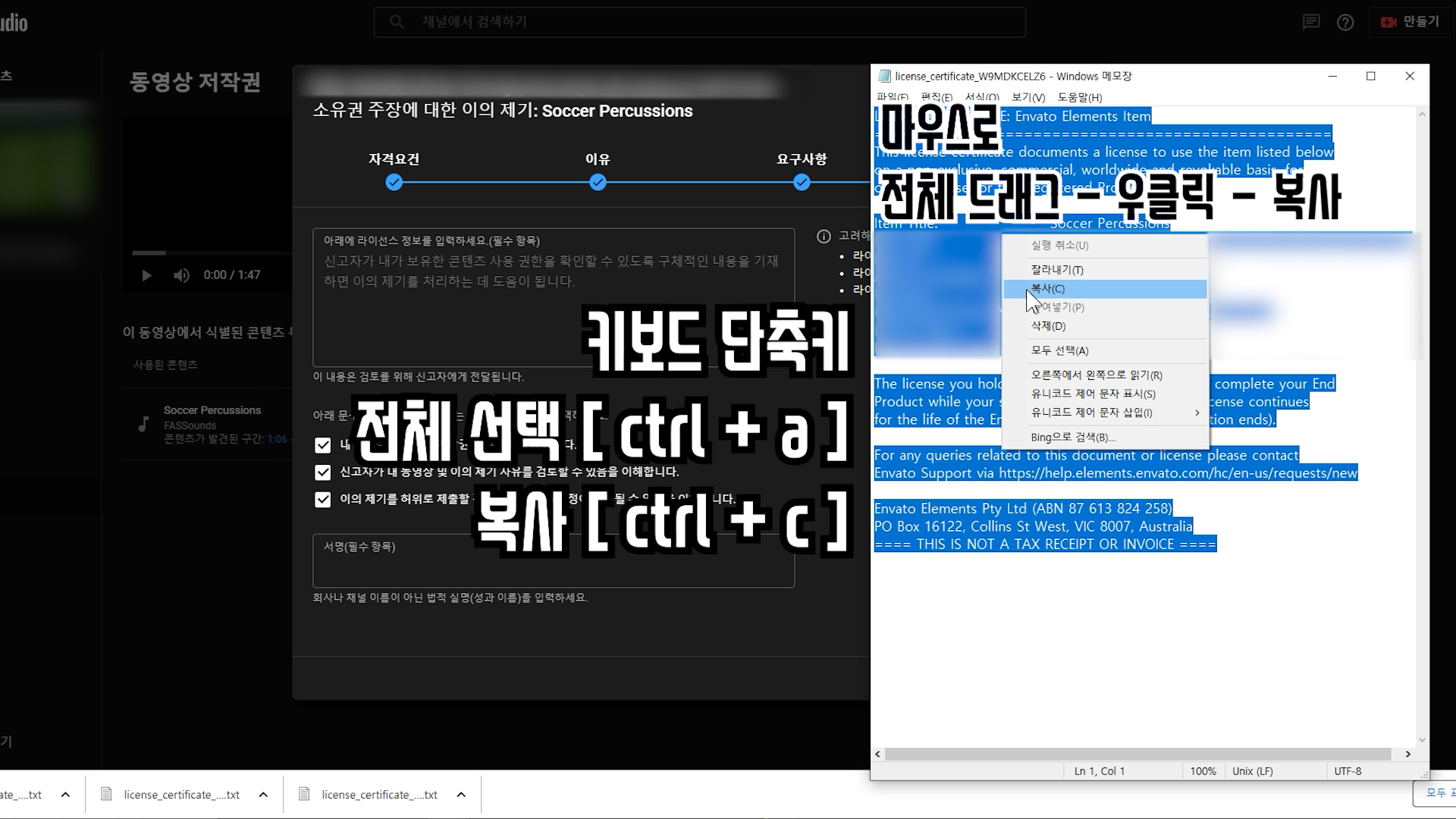This screenshot has width=1456, height=819.
Task: Click the Notepad window title icon
Action: [x=884, y=76]
